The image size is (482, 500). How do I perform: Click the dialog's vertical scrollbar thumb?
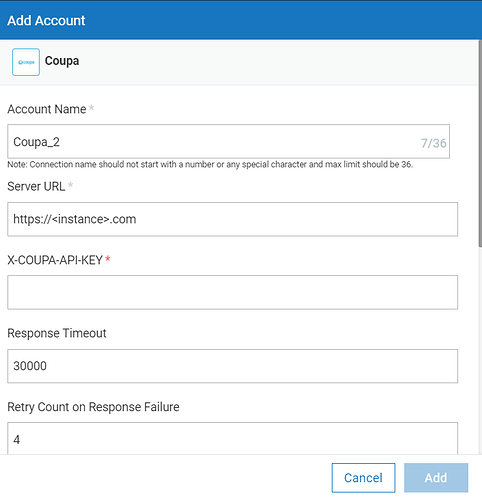click(480, 143)
